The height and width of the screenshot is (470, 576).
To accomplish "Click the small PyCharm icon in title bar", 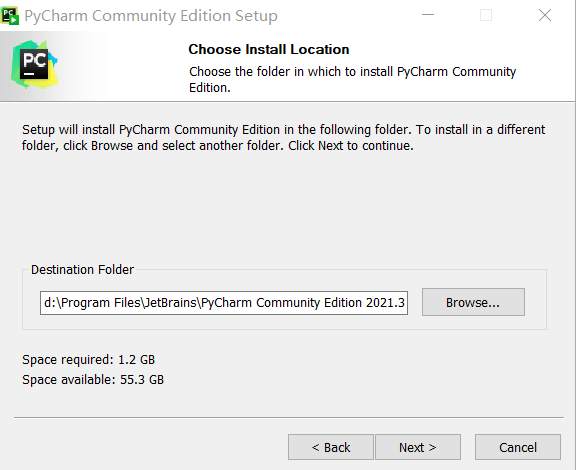I will pyautogui.click(x=10, y=16).
